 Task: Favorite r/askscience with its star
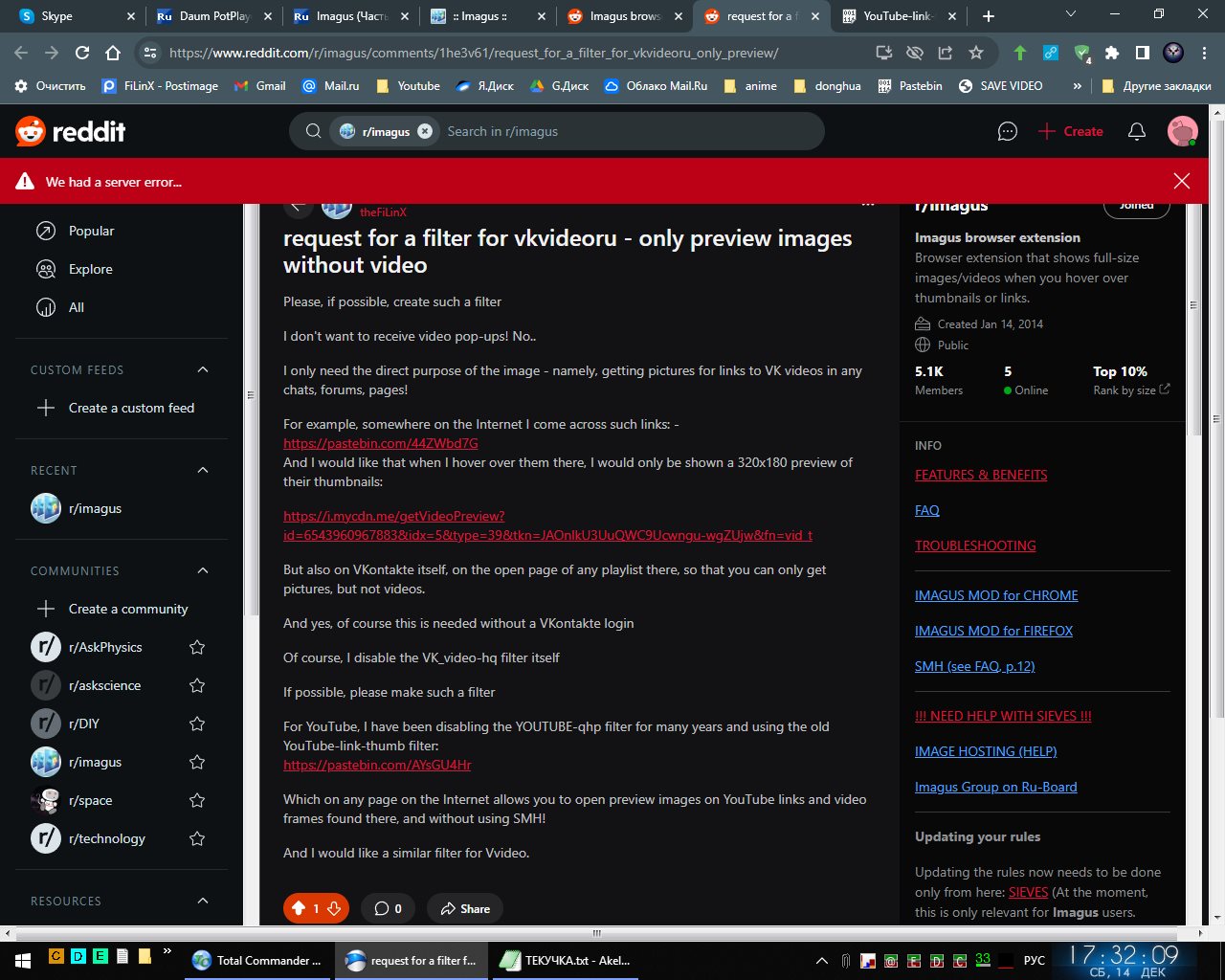pos(197,685)
